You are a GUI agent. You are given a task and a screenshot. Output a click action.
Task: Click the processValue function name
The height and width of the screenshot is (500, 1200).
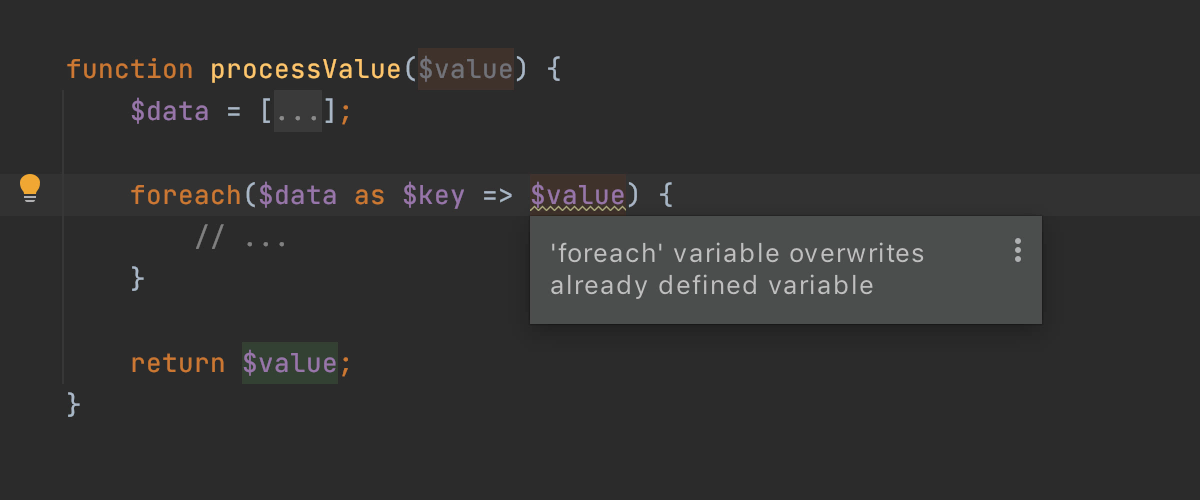306,69
